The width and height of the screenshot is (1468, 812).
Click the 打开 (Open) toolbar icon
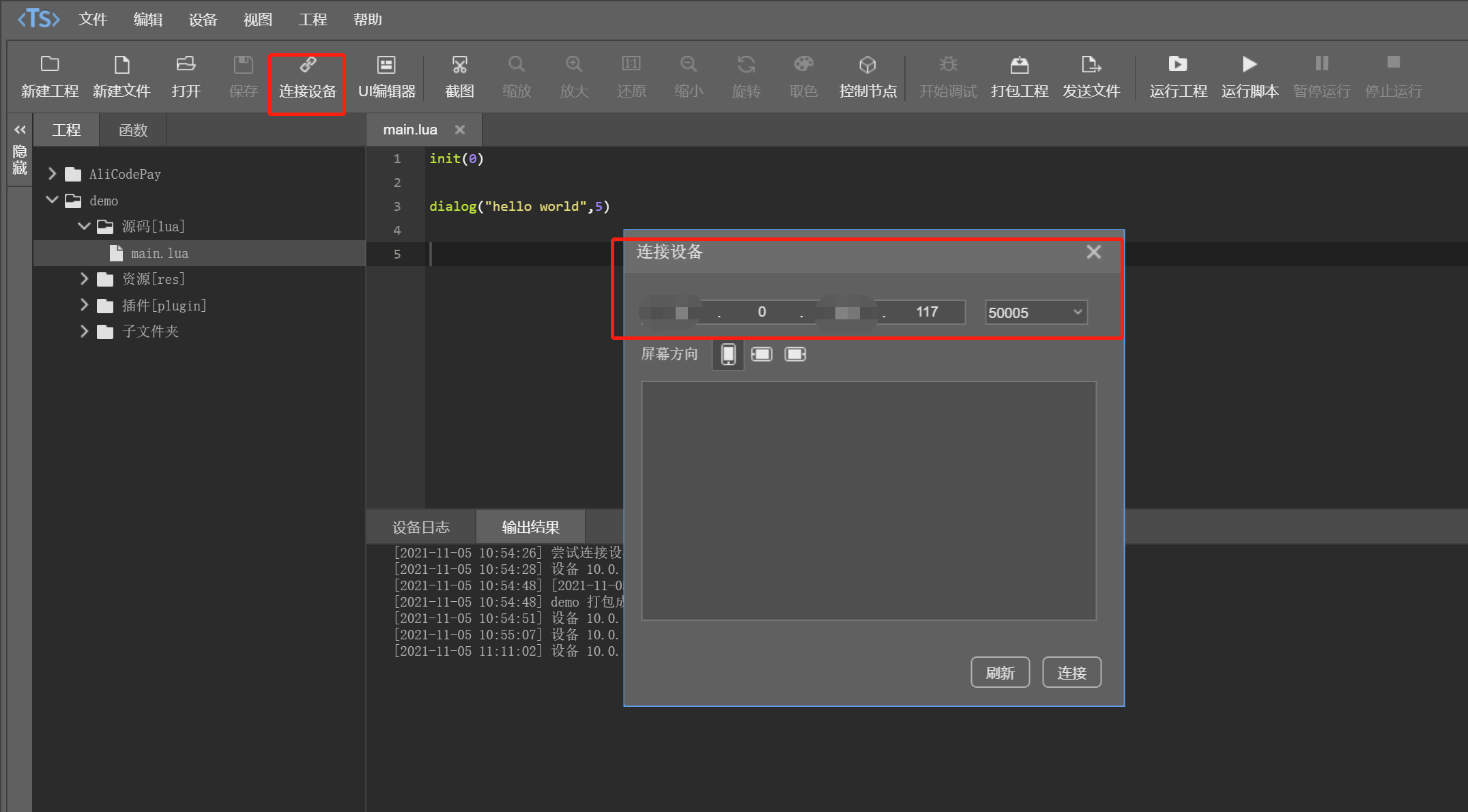(186, 64)
